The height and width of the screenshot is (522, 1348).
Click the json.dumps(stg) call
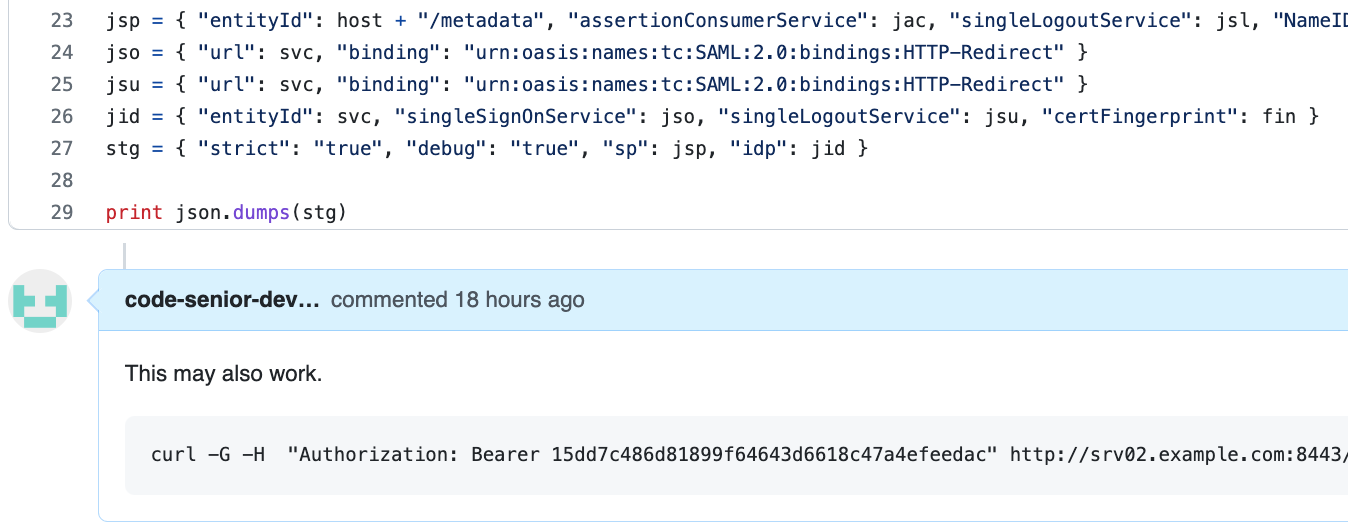pos(261,212)
